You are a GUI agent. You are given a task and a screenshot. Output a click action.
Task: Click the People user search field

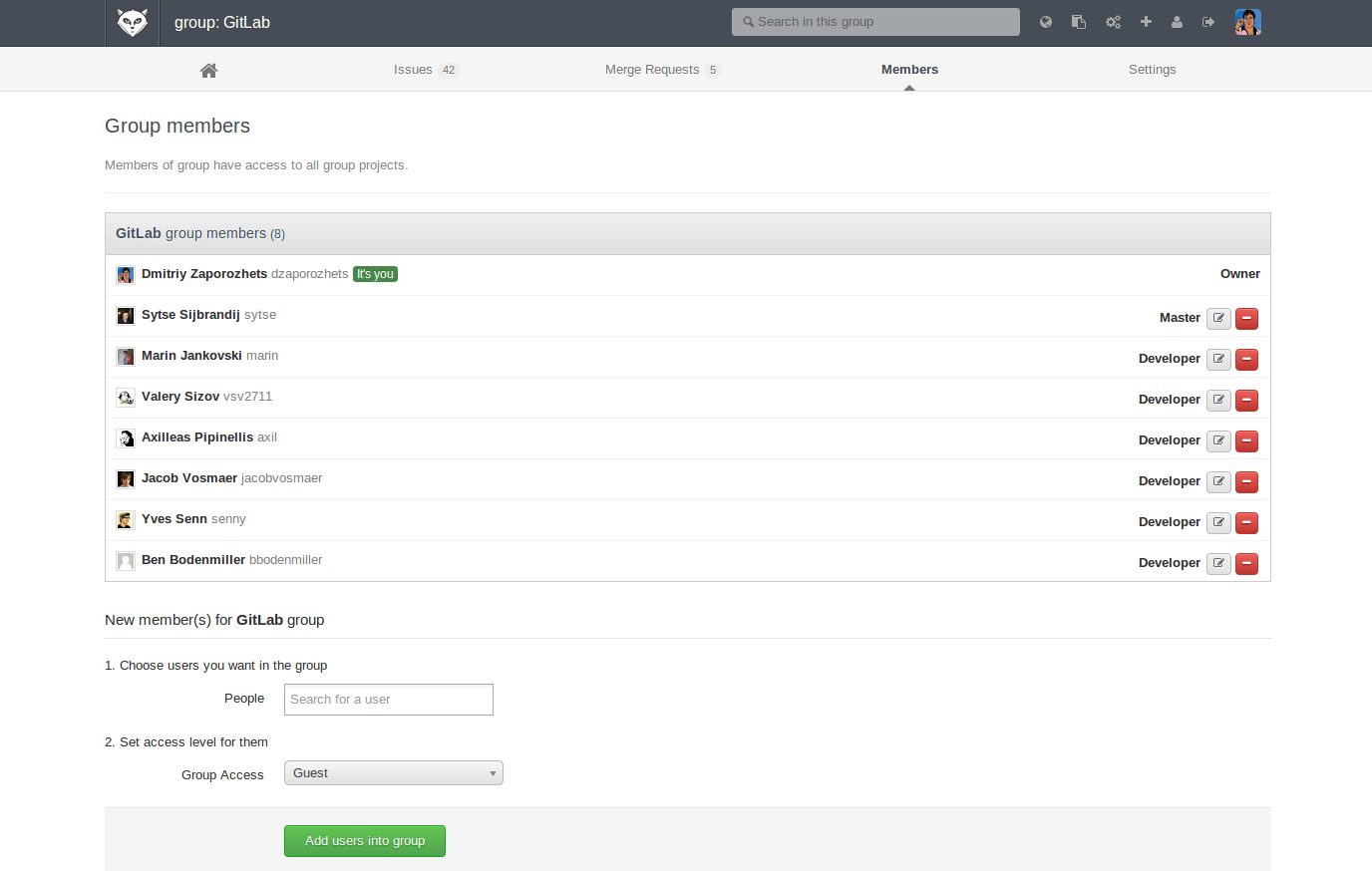(388, 699)
